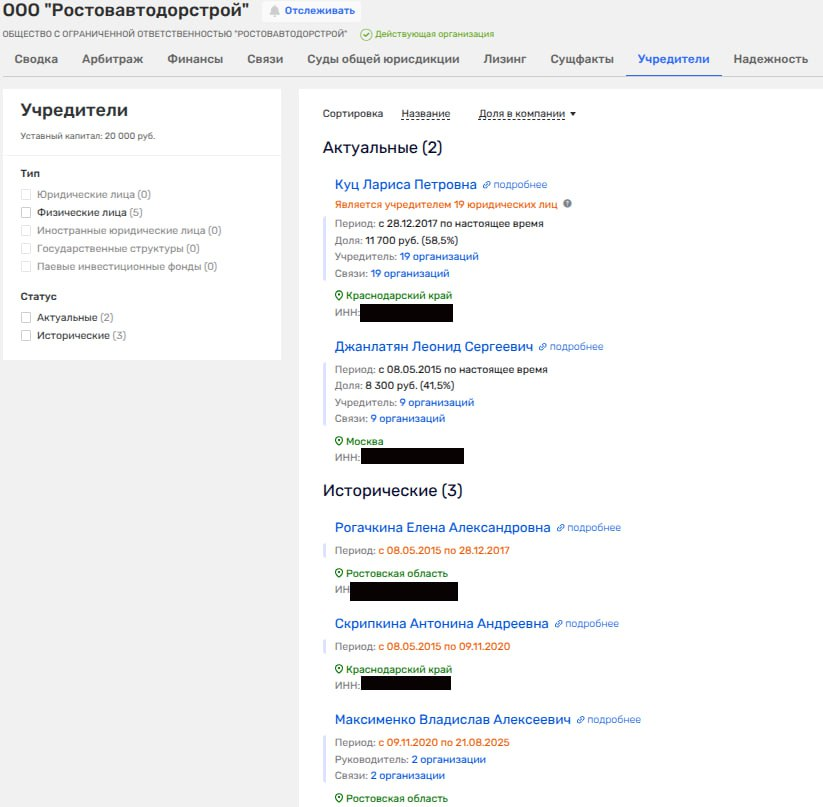
Task: Toggle the Исторические status checkbox
Action: [x=26, y=336]
